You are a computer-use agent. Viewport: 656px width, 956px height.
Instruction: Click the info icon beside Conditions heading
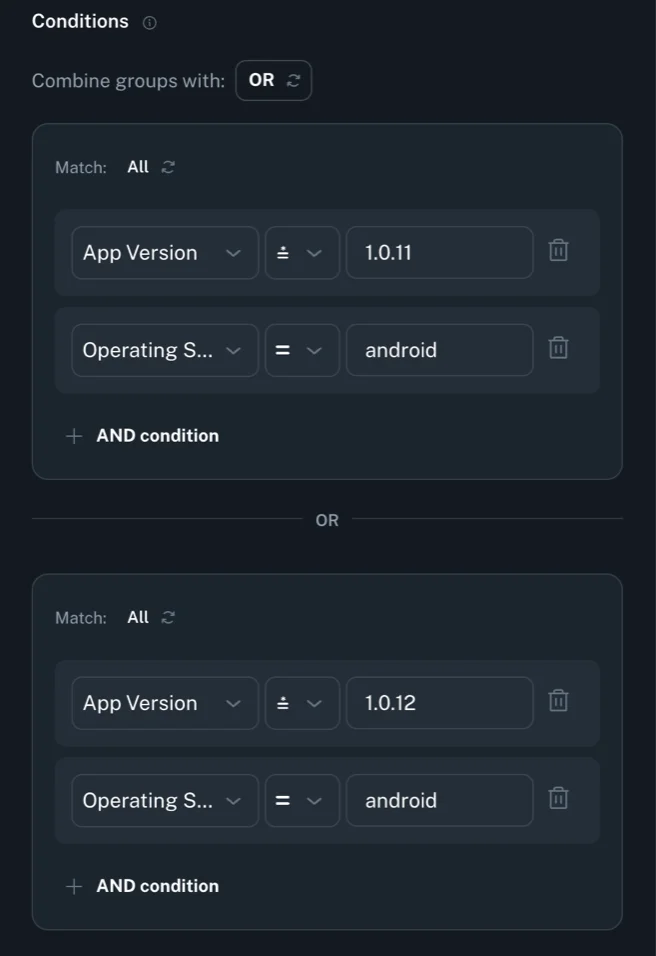(x=149, y=23)
